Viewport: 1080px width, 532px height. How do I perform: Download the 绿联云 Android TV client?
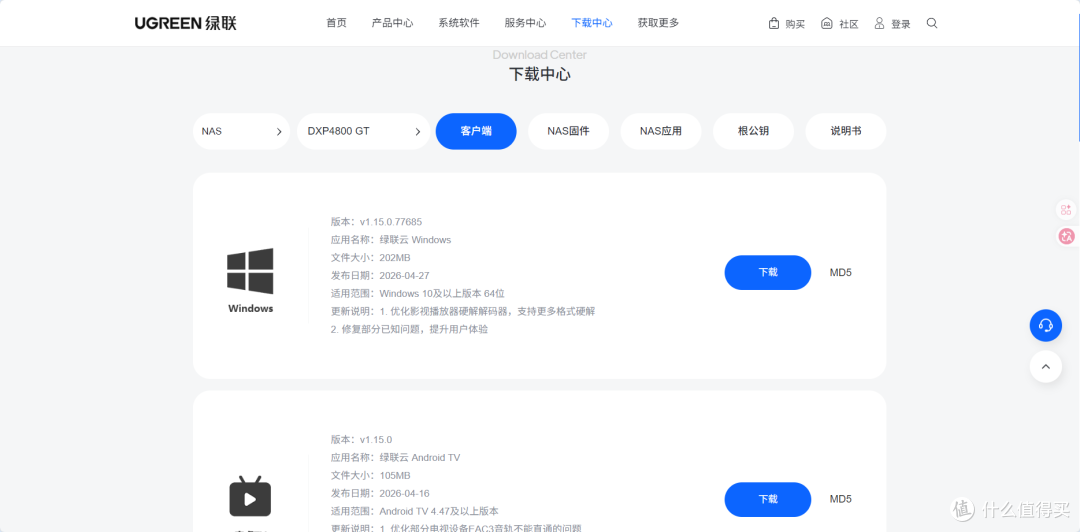(767, 499)
